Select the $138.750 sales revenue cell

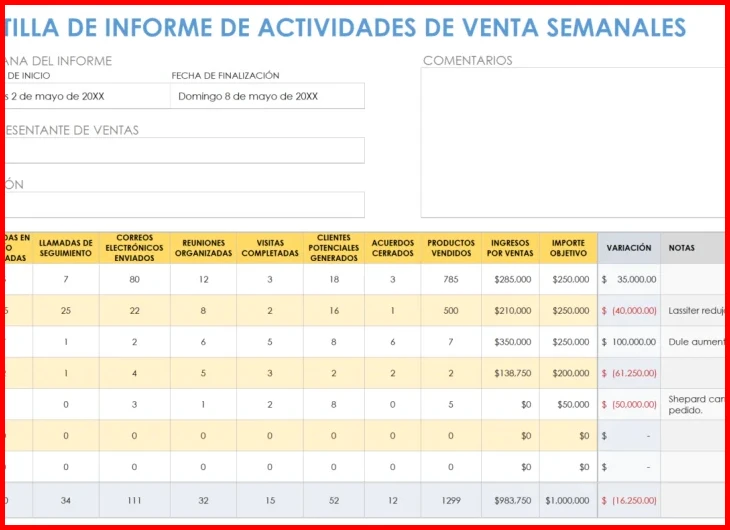coord(510,373)
